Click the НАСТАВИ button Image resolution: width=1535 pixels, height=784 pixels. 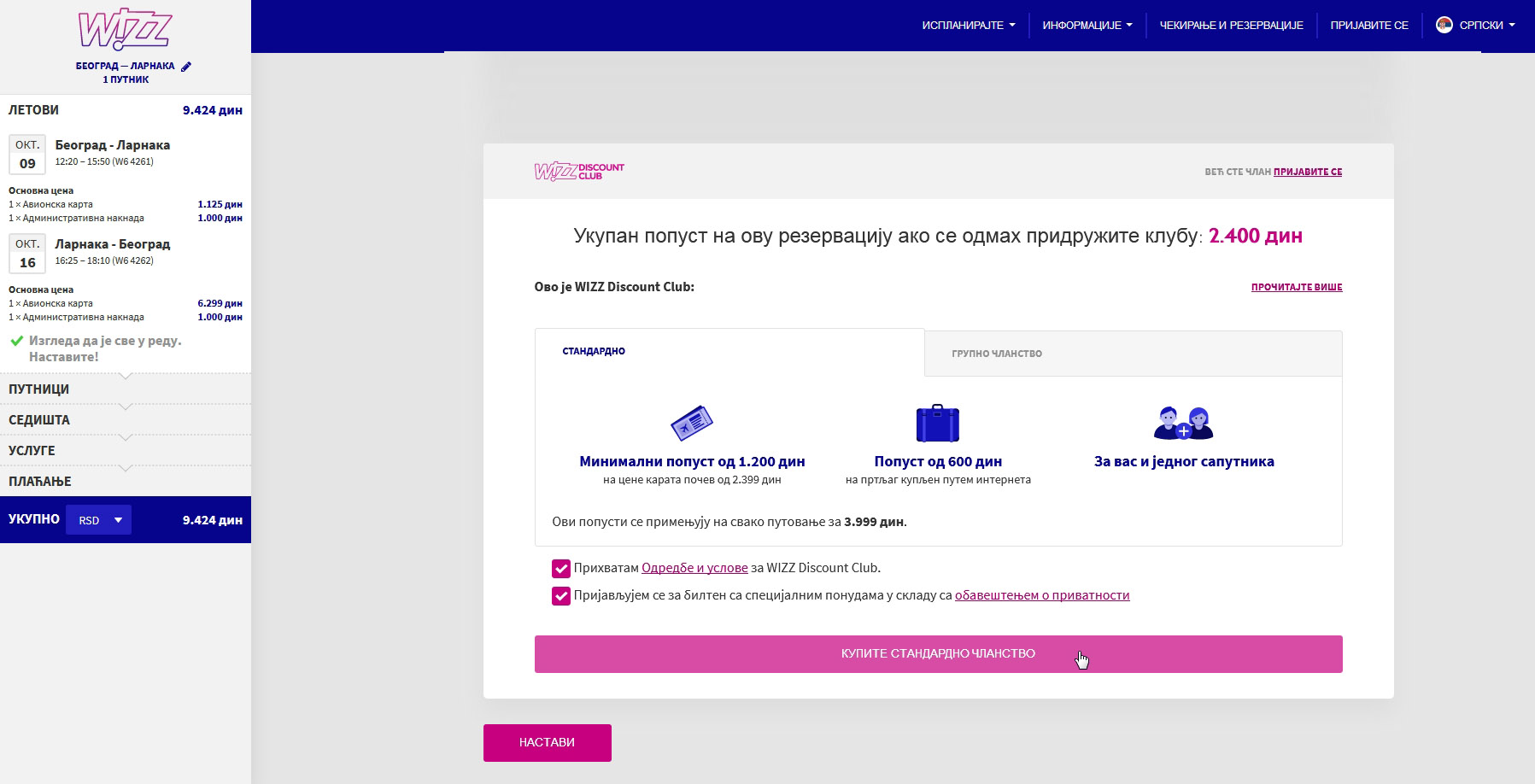tap(547, 743)
